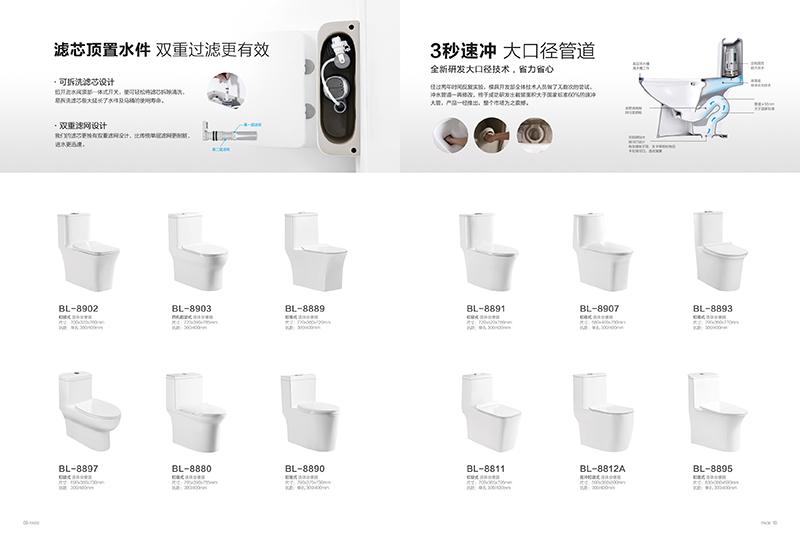
Task: Click the BL-8812A toilet photo
Action: 603,411
